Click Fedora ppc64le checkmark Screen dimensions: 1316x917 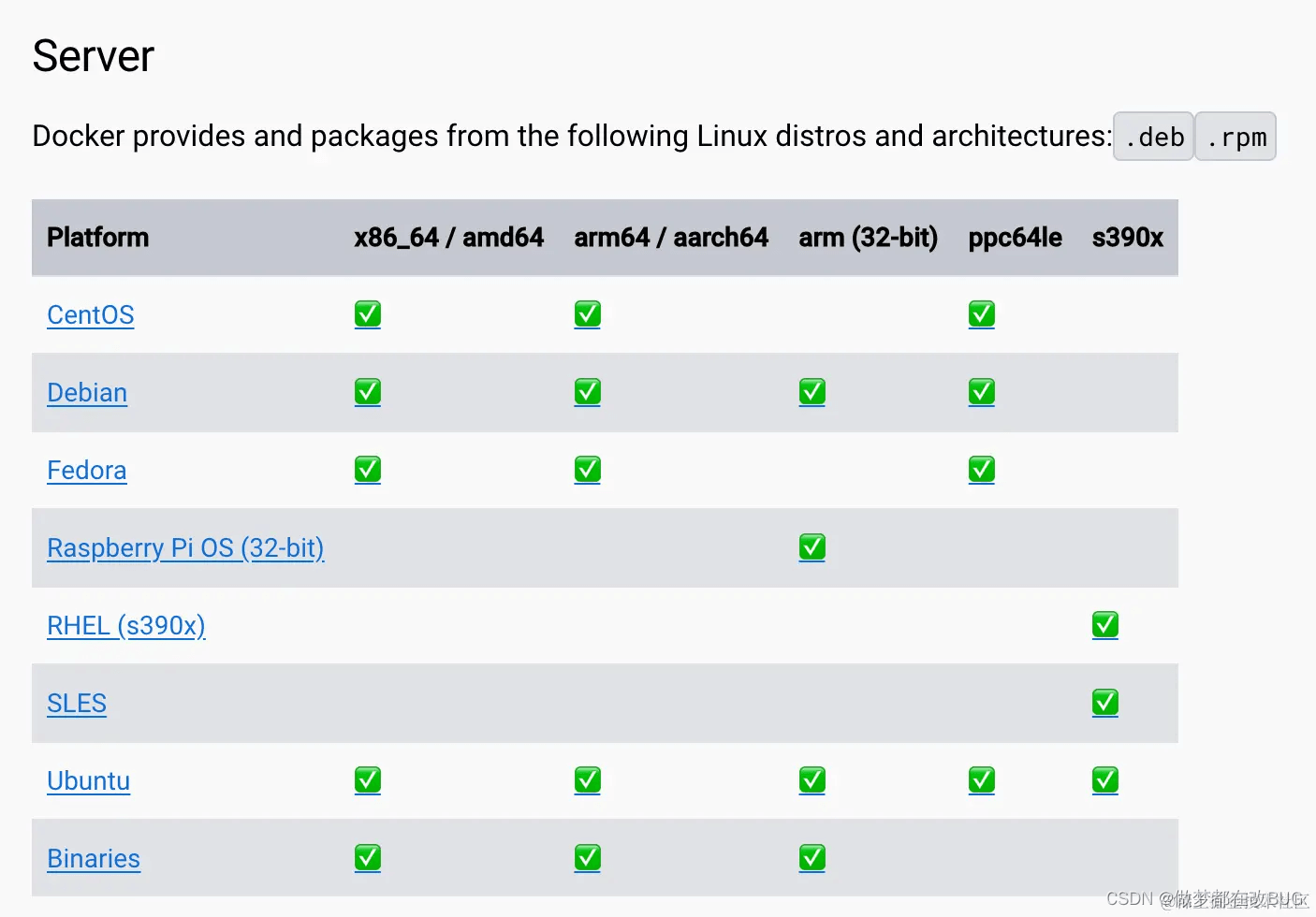(982, 470)
